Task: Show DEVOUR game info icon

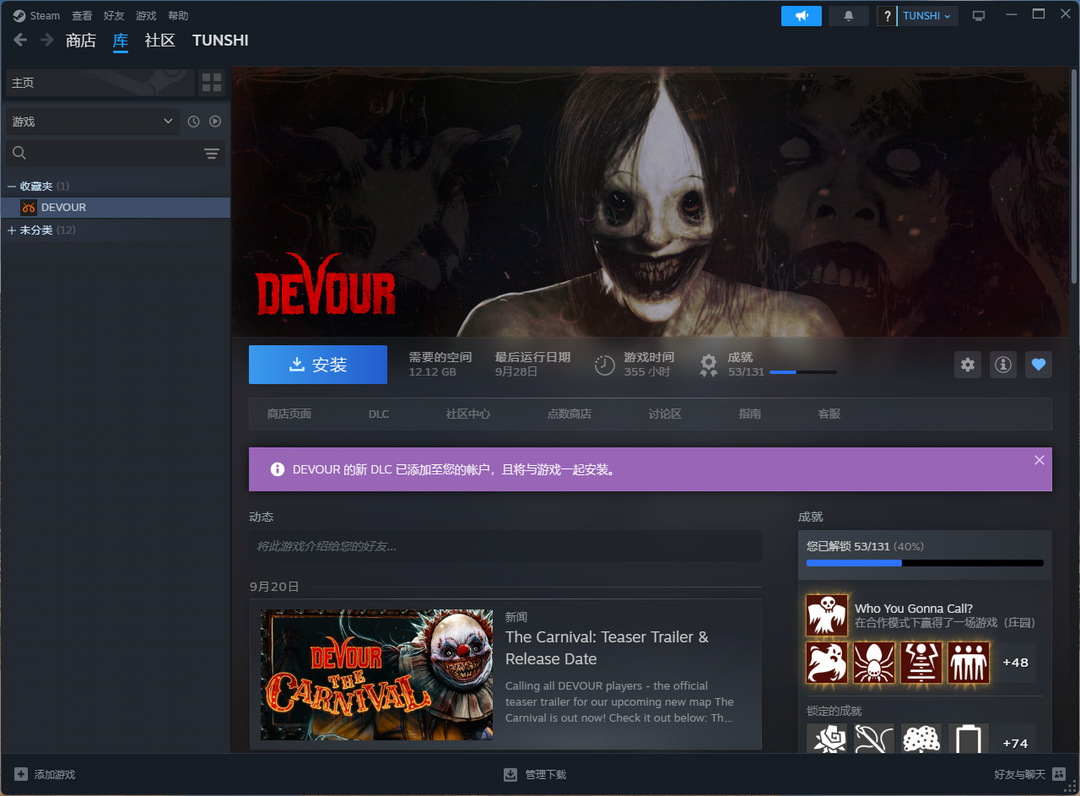Action: pos(1003,365)
